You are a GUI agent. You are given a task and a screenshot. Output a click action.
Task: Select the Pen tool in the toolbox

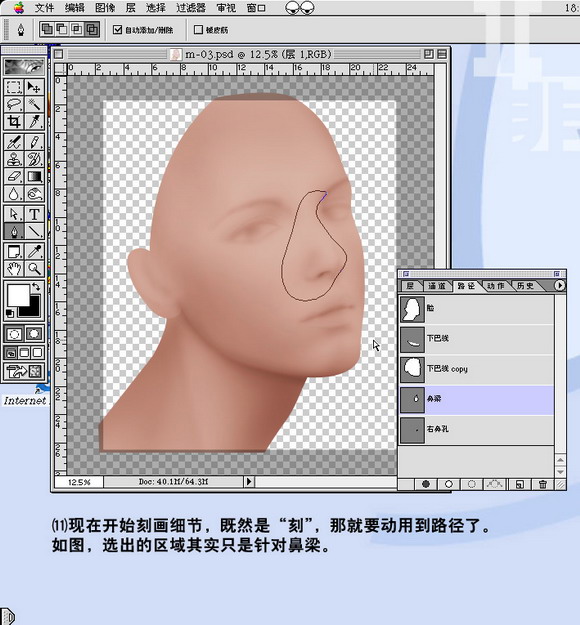(x=14, y=231)
